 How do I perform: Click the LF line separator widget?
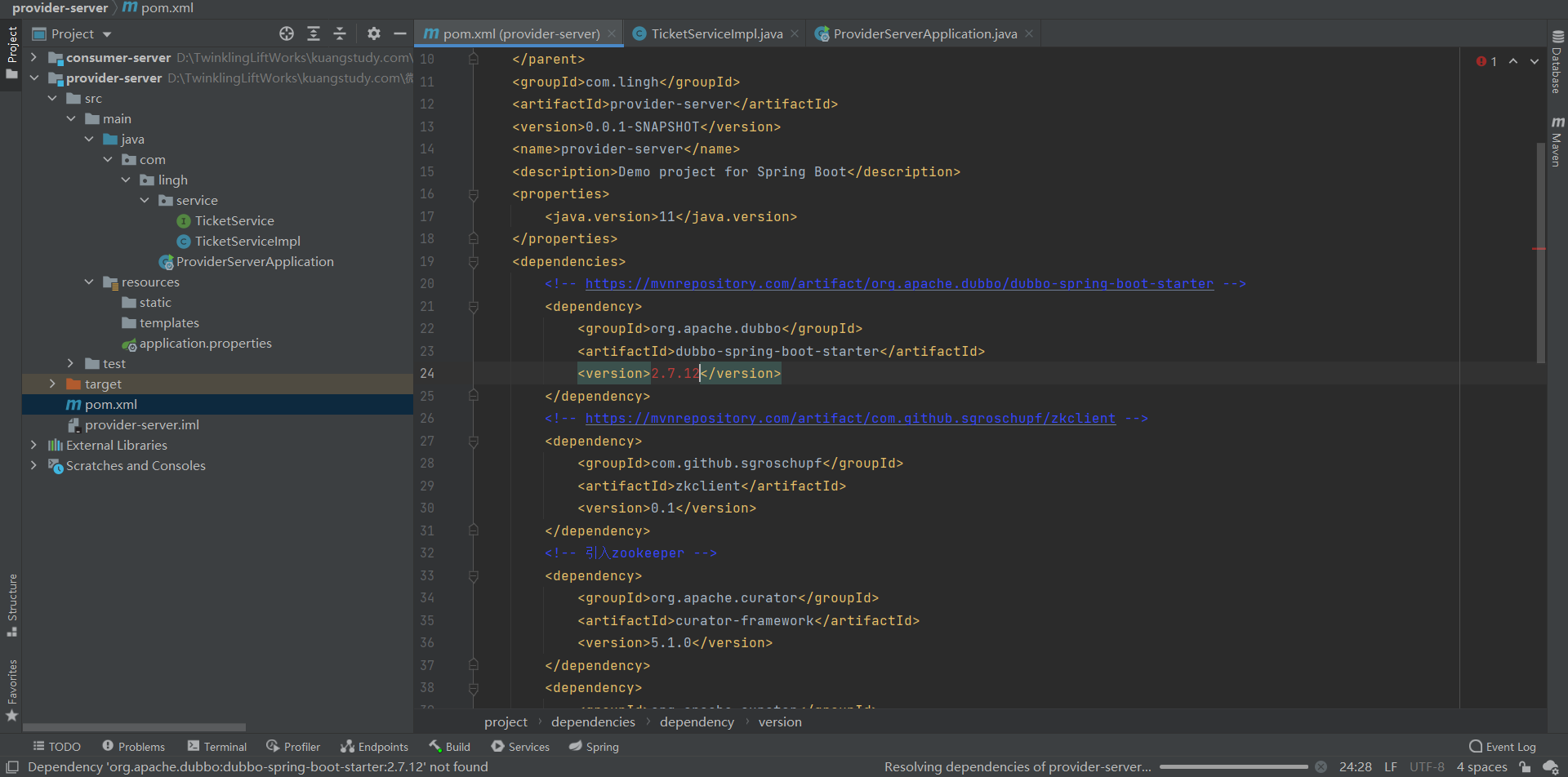pyautogui.click(x=1390, y=766)
